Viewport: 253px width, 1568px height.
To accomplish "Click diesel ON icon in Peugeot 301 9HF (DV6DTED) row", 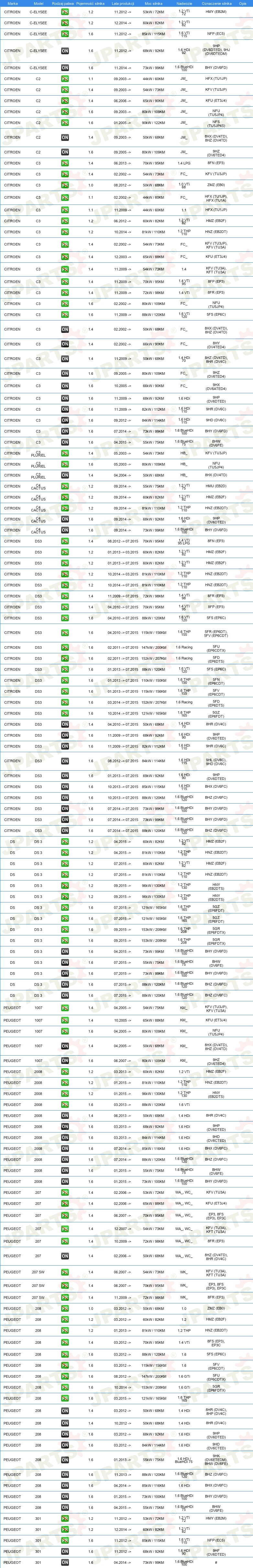I will (65, 1551).
